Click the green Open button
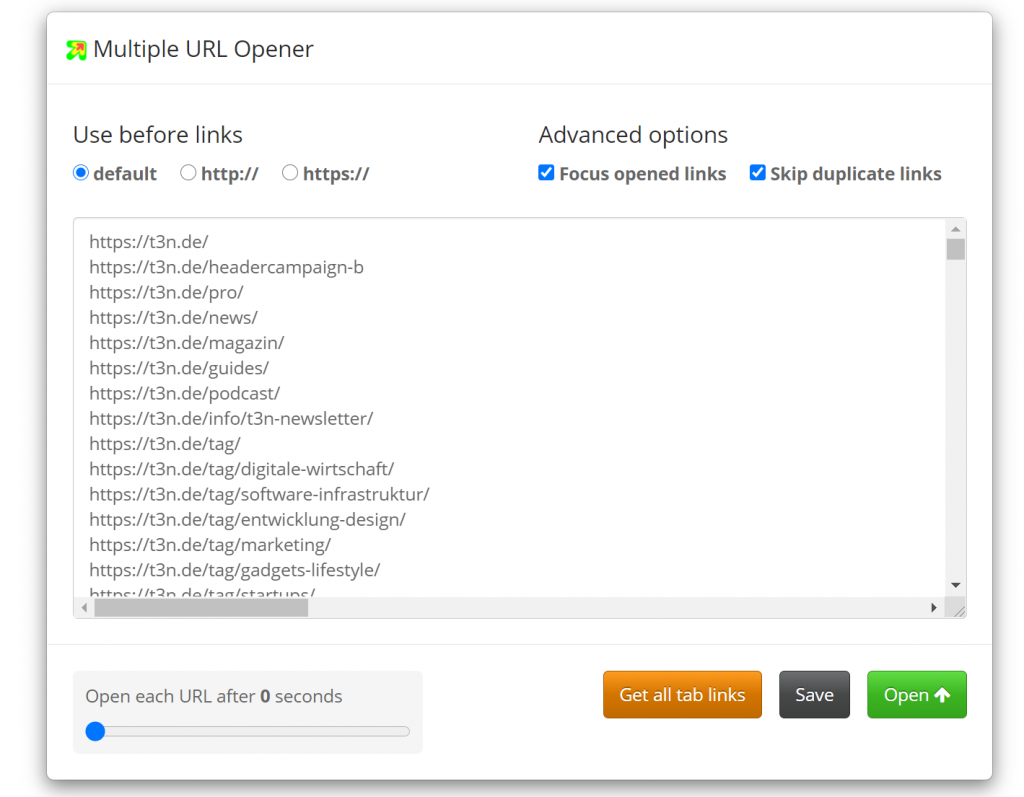The height and width of the screenshot is (797, 1024). click(x=916, y=694)
